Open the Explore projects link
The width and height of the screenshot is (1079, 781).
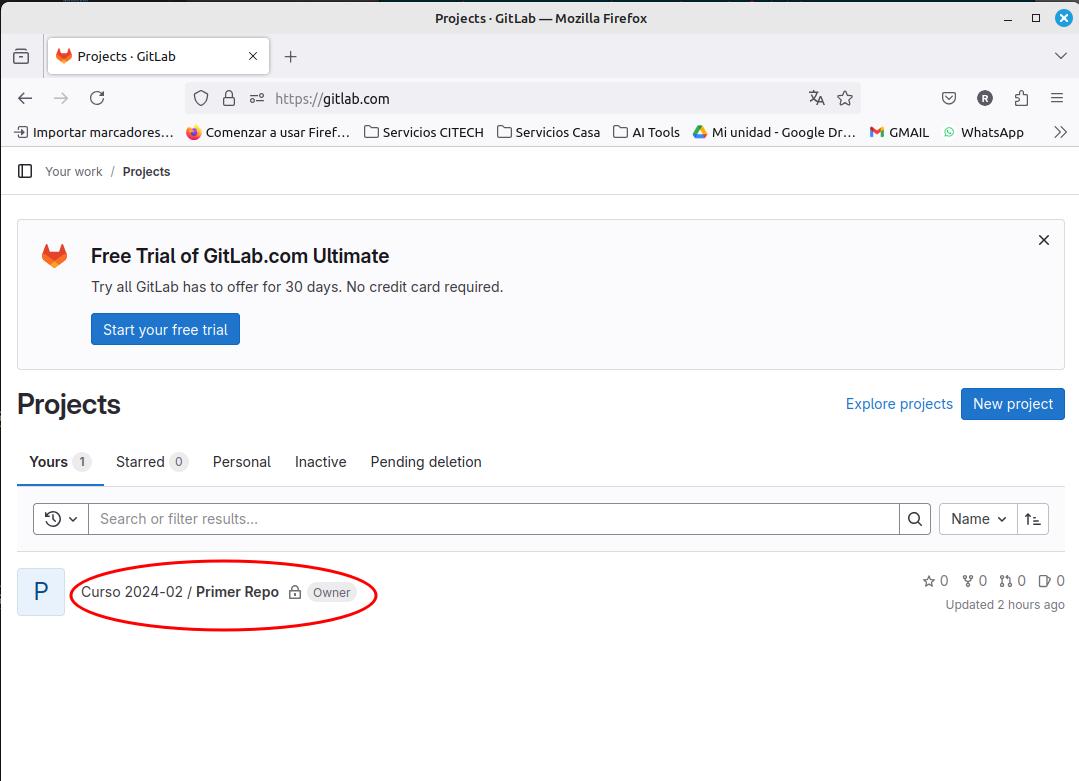pyautogui.click(x=899, y=404)
